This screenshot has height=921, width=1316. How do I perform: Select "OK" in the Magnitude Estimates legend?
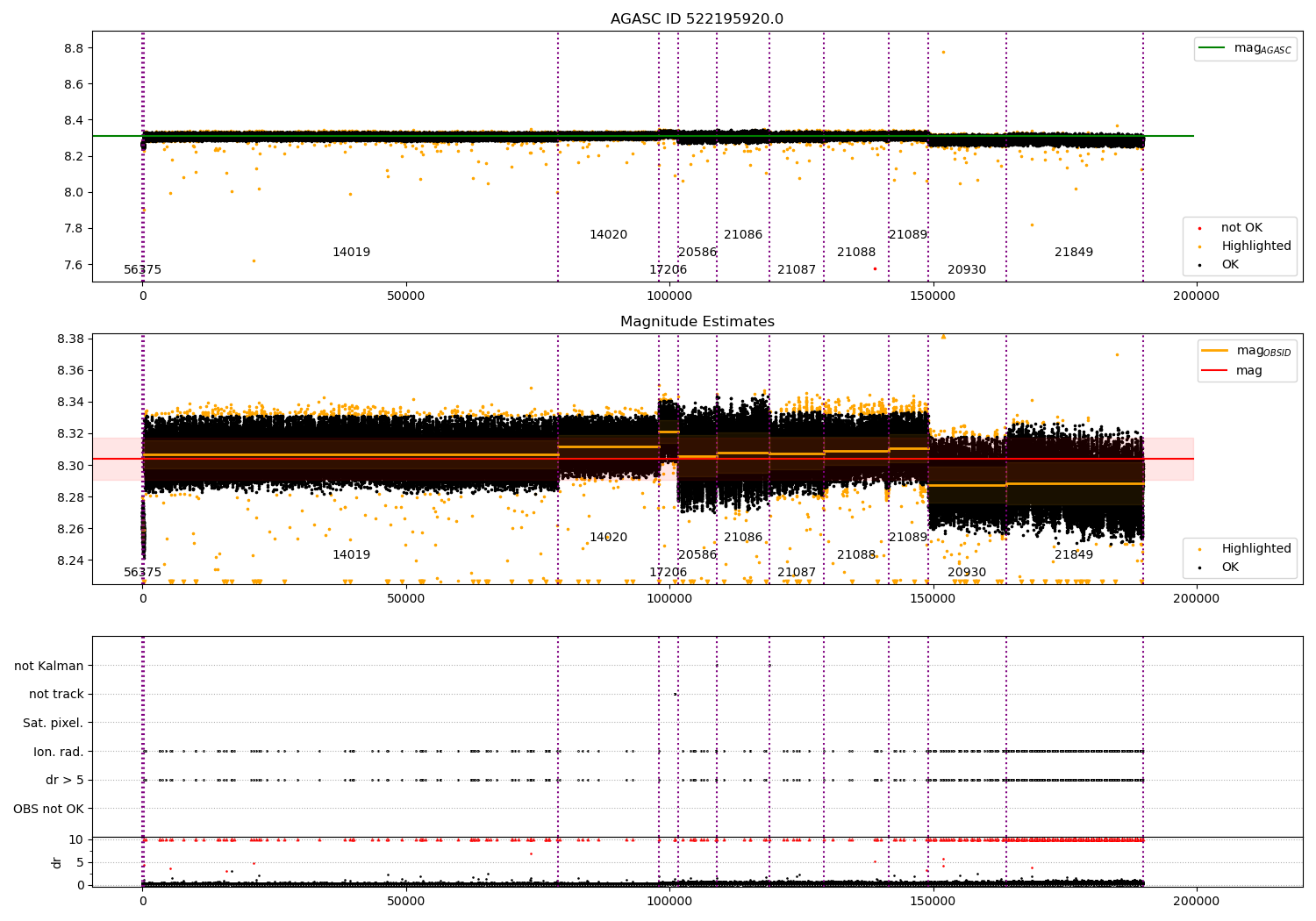1230,568
